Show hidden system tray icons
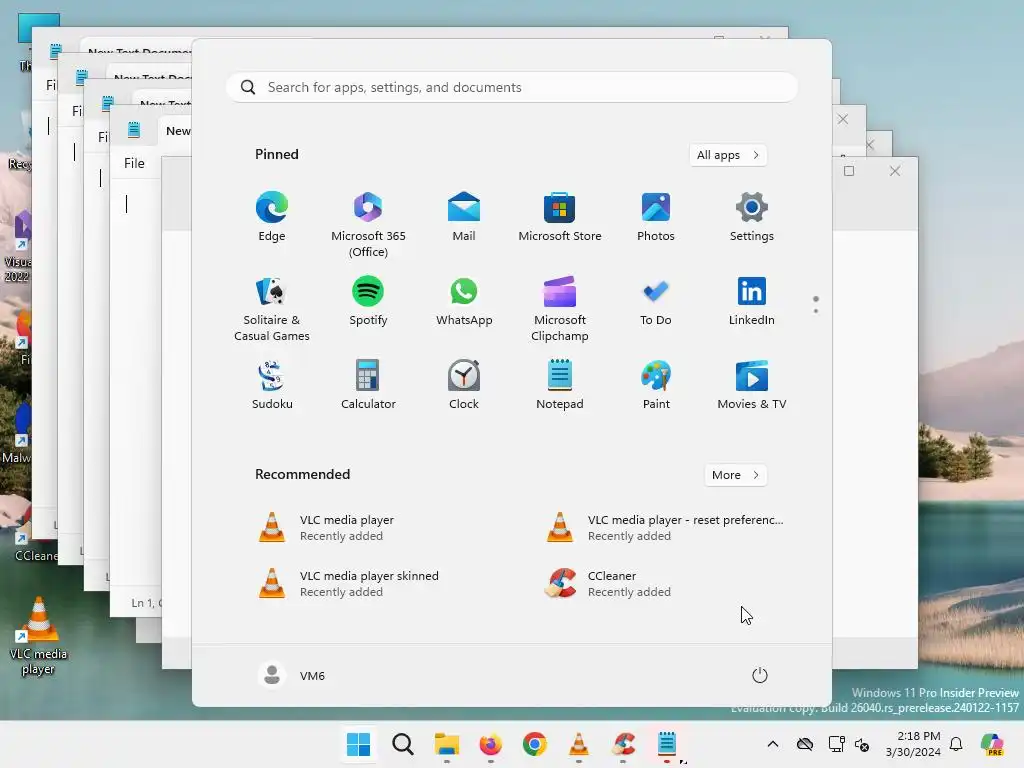 pos(773,744)
